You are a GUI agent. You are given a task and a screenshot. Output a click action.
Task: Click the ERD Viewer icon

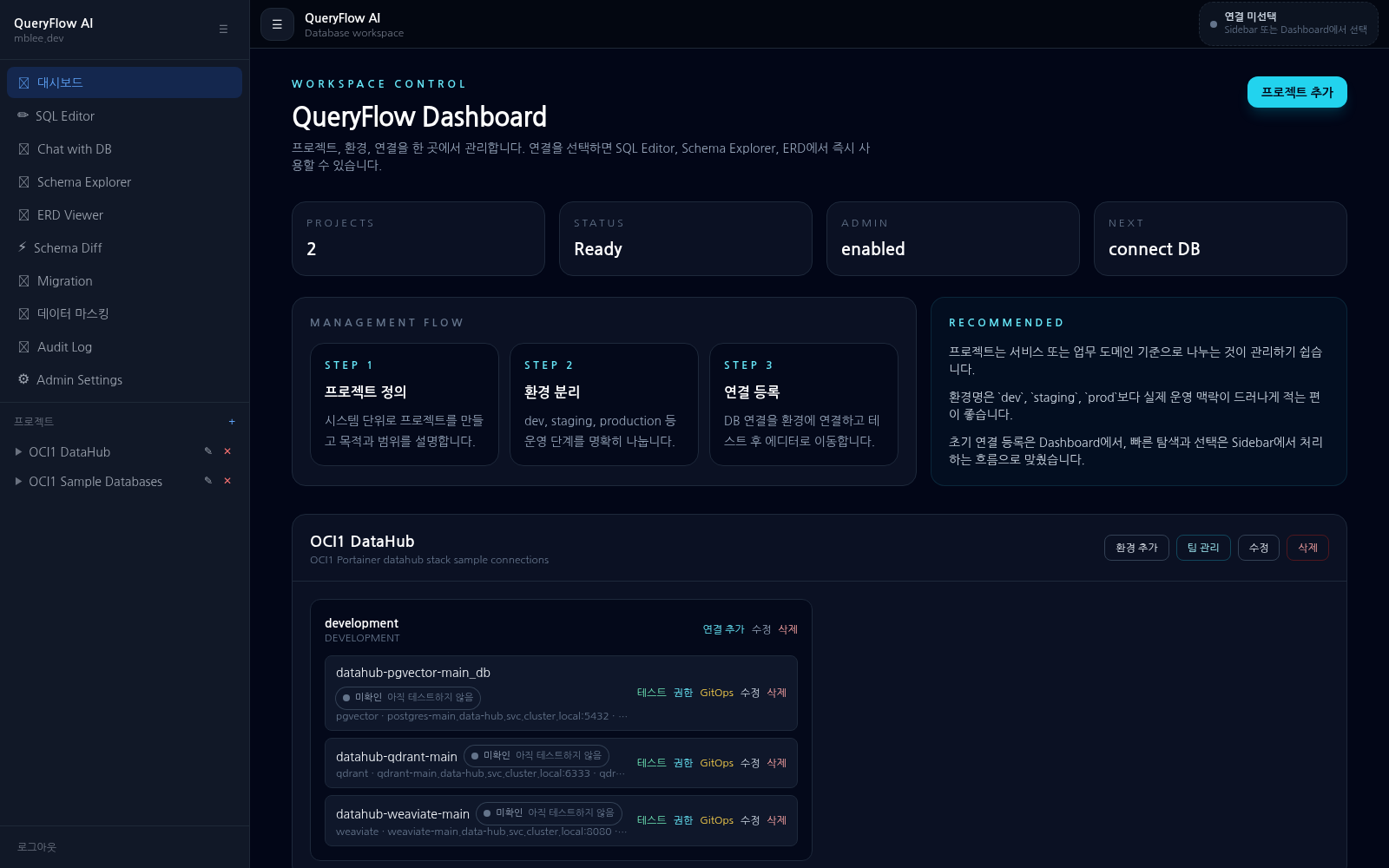point(23,214)
